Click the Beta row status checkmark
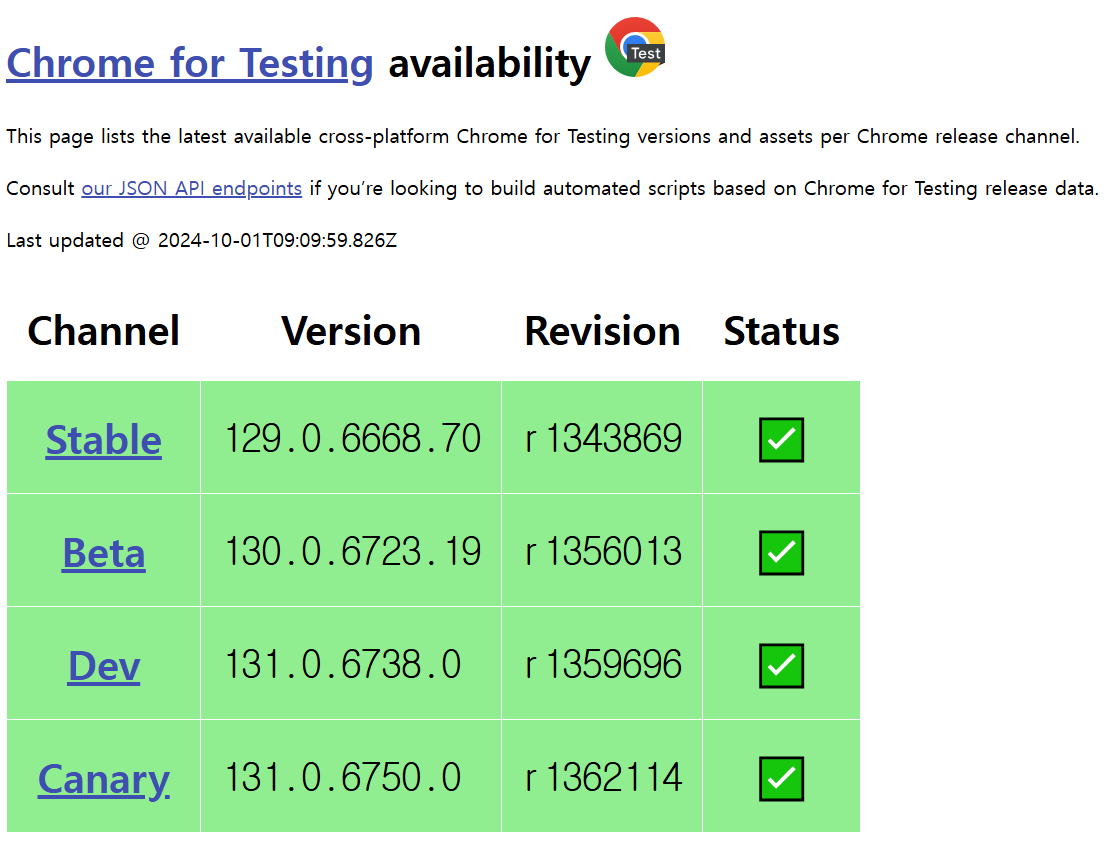Viewport: 1115px width, 866px height. point(781,552)
